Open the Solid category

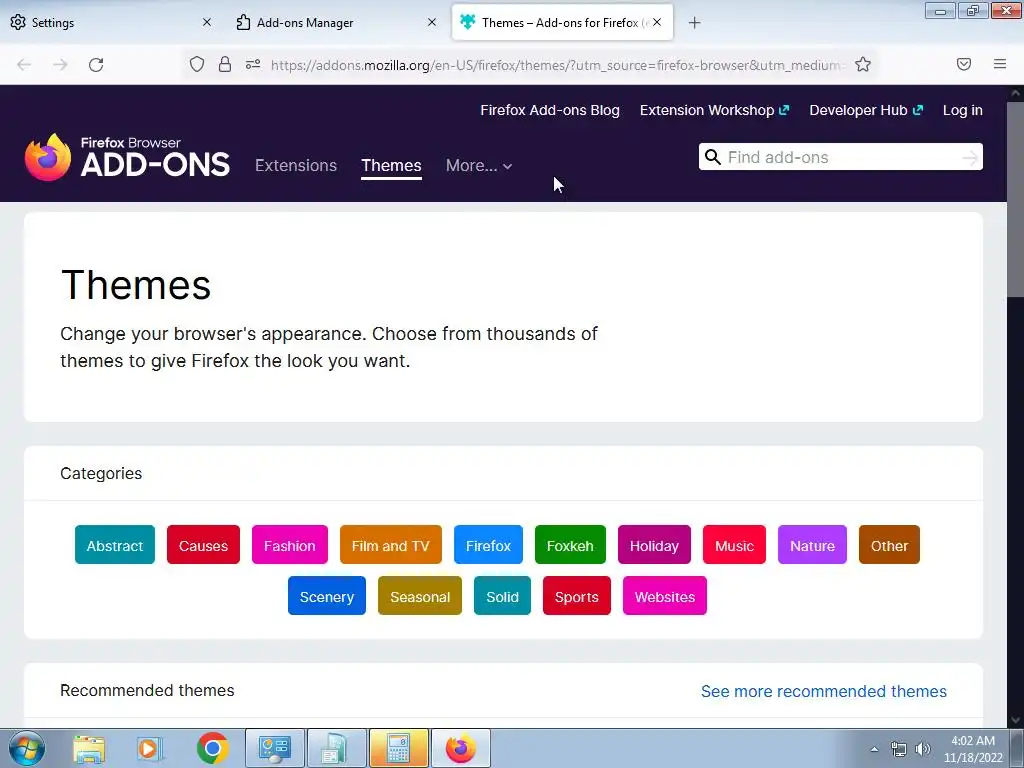coord(502,596)
